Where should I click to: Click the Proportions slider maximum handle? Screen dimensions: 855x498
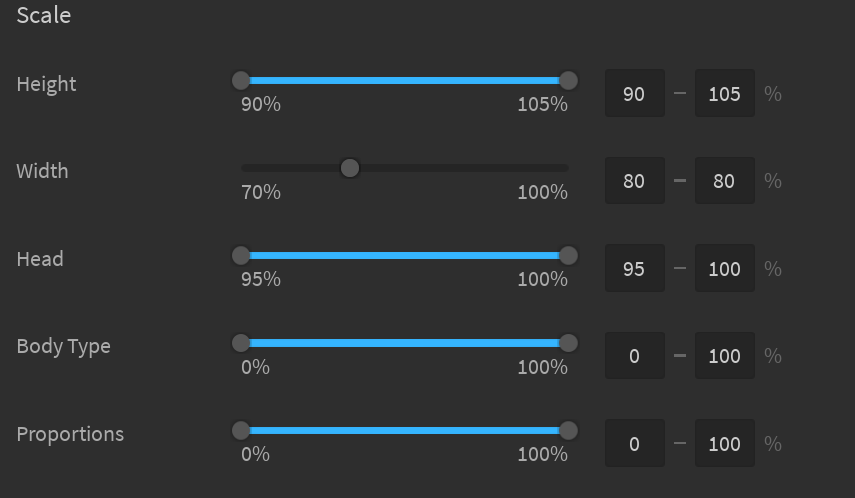pyautogui.click(x=568, y=431)
